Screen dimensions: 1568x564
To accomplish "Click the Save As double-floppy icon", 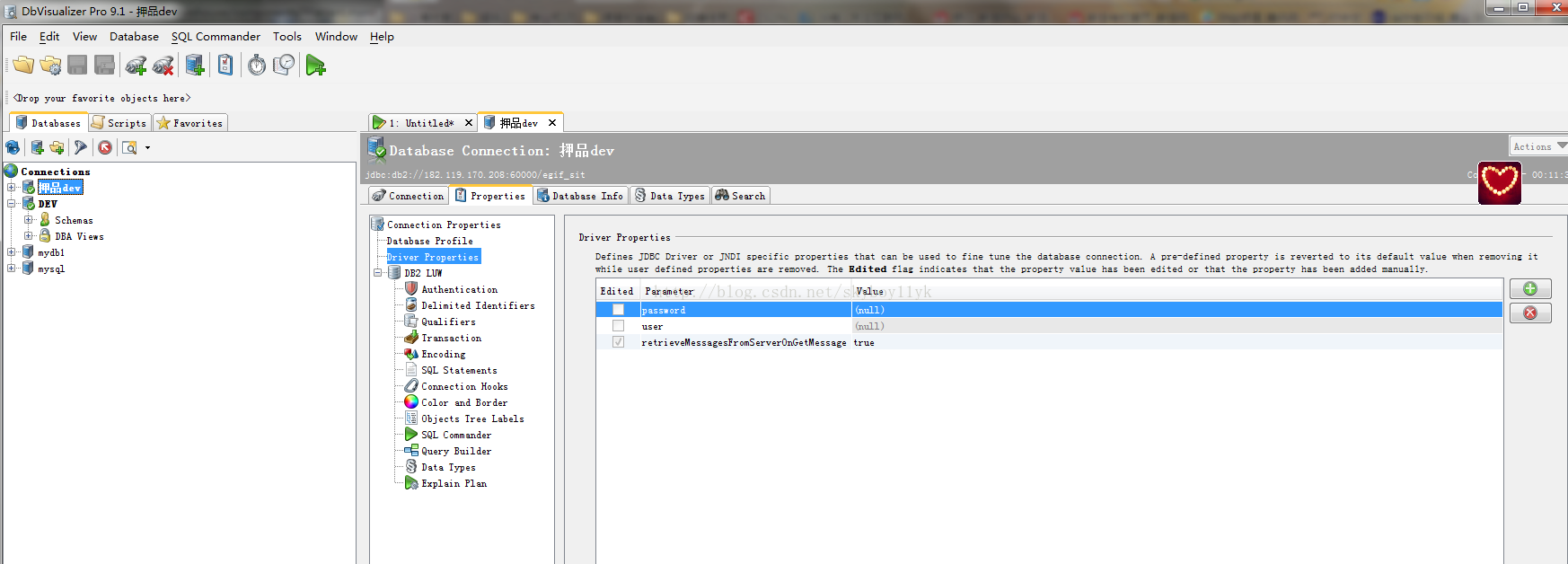I will point(105,65).
